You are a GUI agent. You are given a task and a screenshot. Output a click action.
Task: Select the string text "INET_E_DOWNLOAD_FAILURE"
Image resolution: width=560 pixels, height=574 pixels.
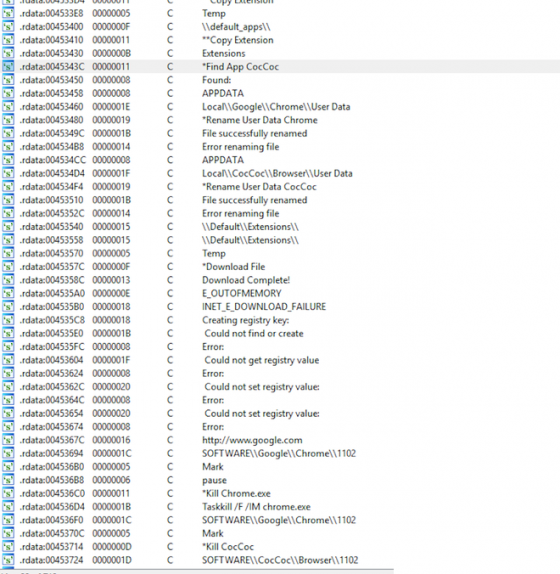click(264, 306)
